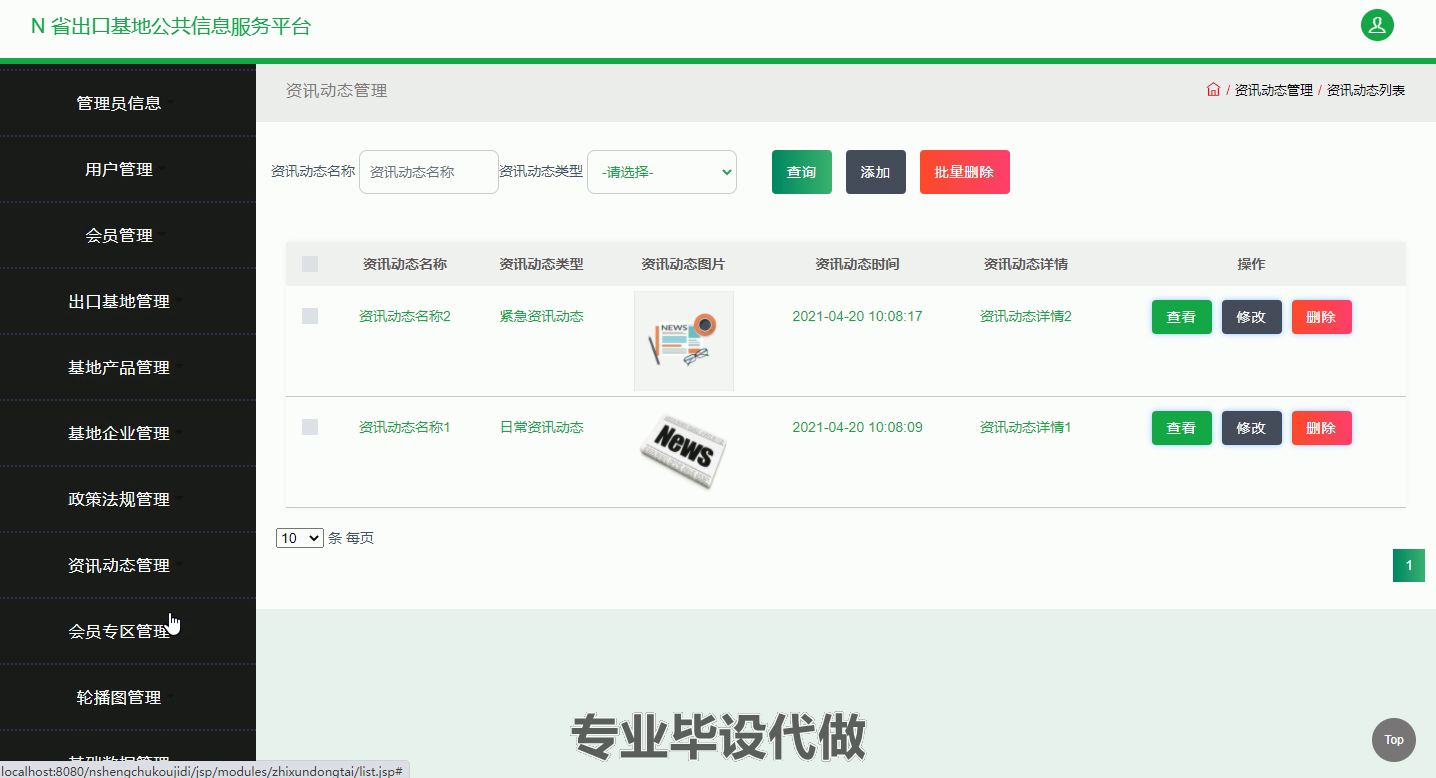Click 资讯动态列表 breadcrumb link
This screenshot has height=778, width=1436.
(x=1366, y=90)
